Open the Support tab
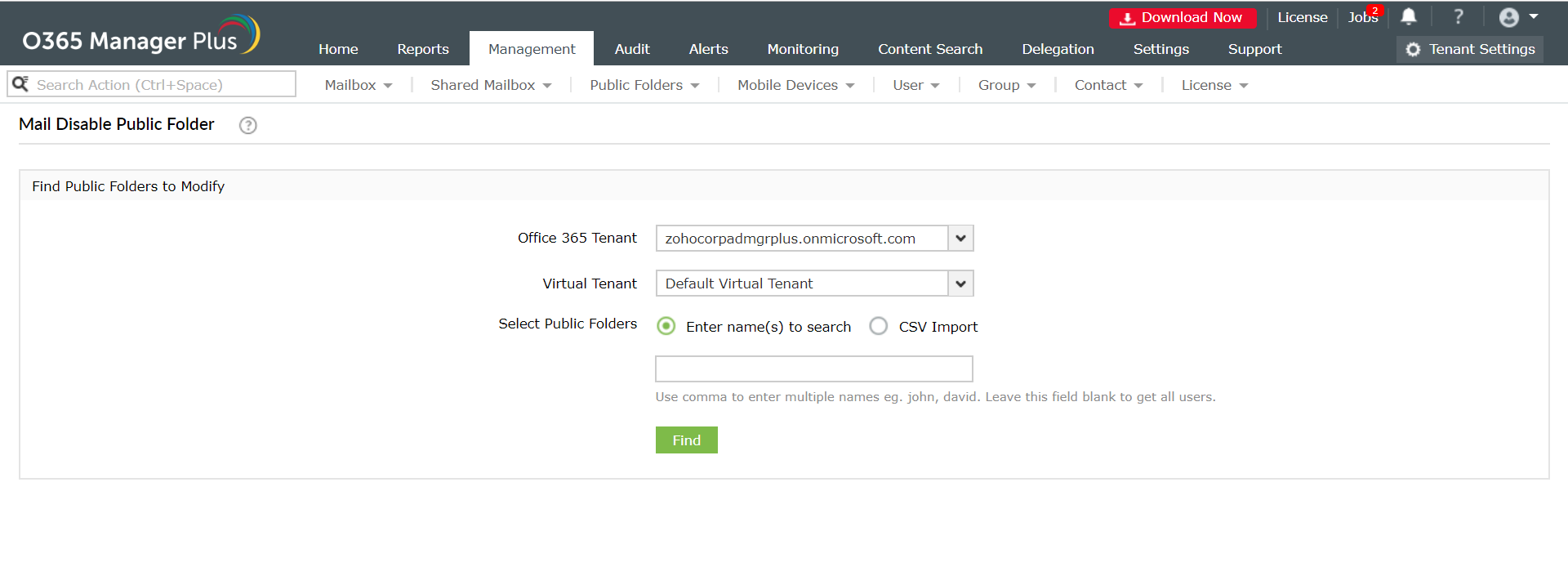This screenshot has width=1568, height=576. [x=1254, y=49]
